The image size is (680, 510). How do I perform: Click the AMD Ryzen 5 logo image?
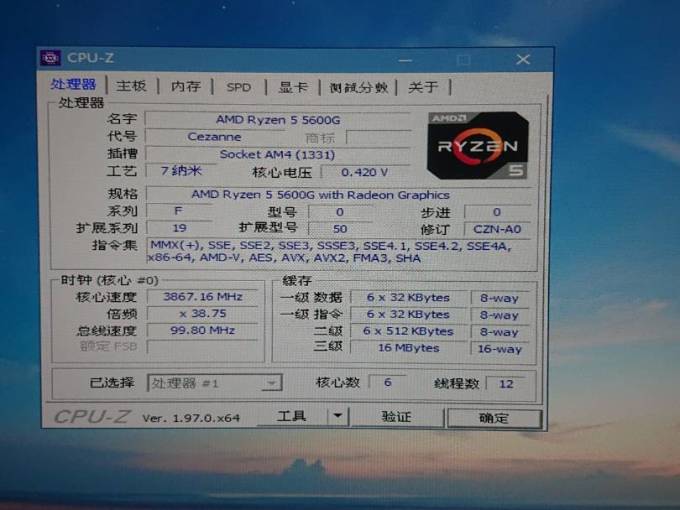pos(477,146)
